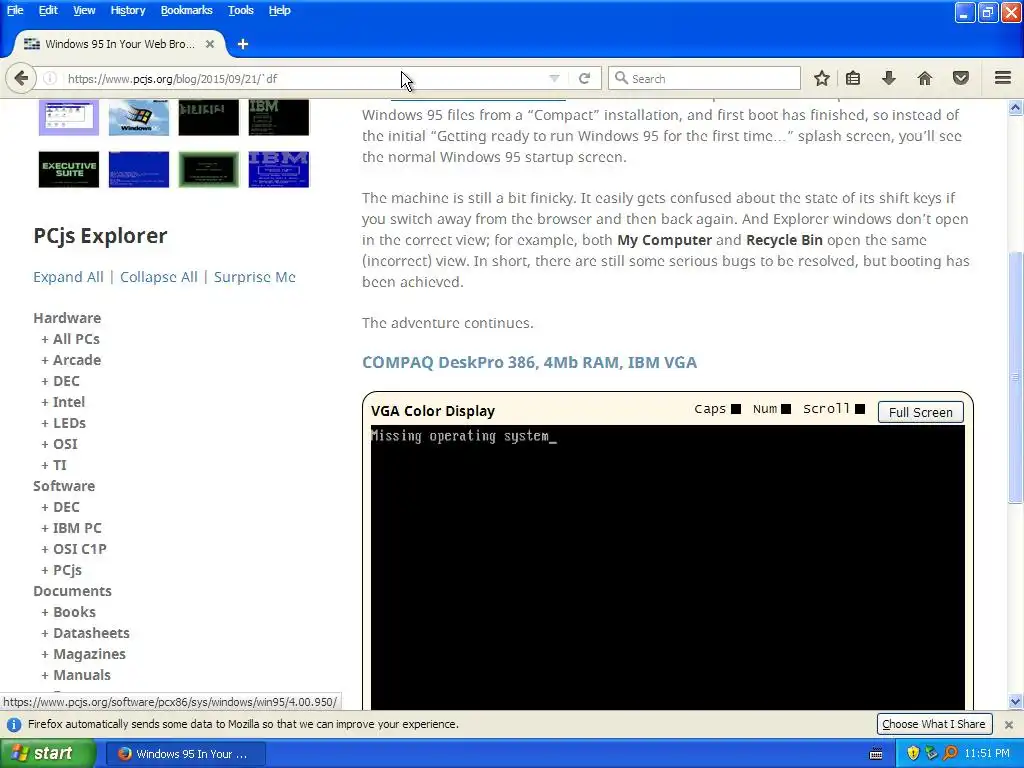Open Windows logo thumbnail
Screen dimensions: 1024x768
pos(138,118)
